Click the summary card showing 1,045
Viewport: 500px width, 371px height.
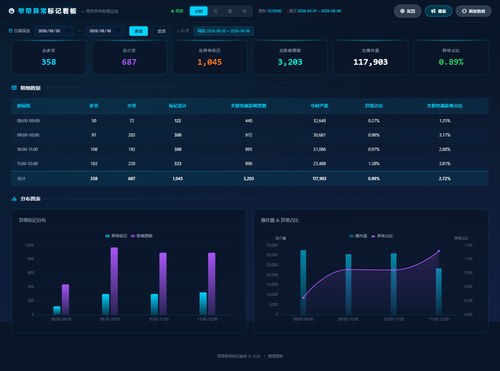coord(210,57)
